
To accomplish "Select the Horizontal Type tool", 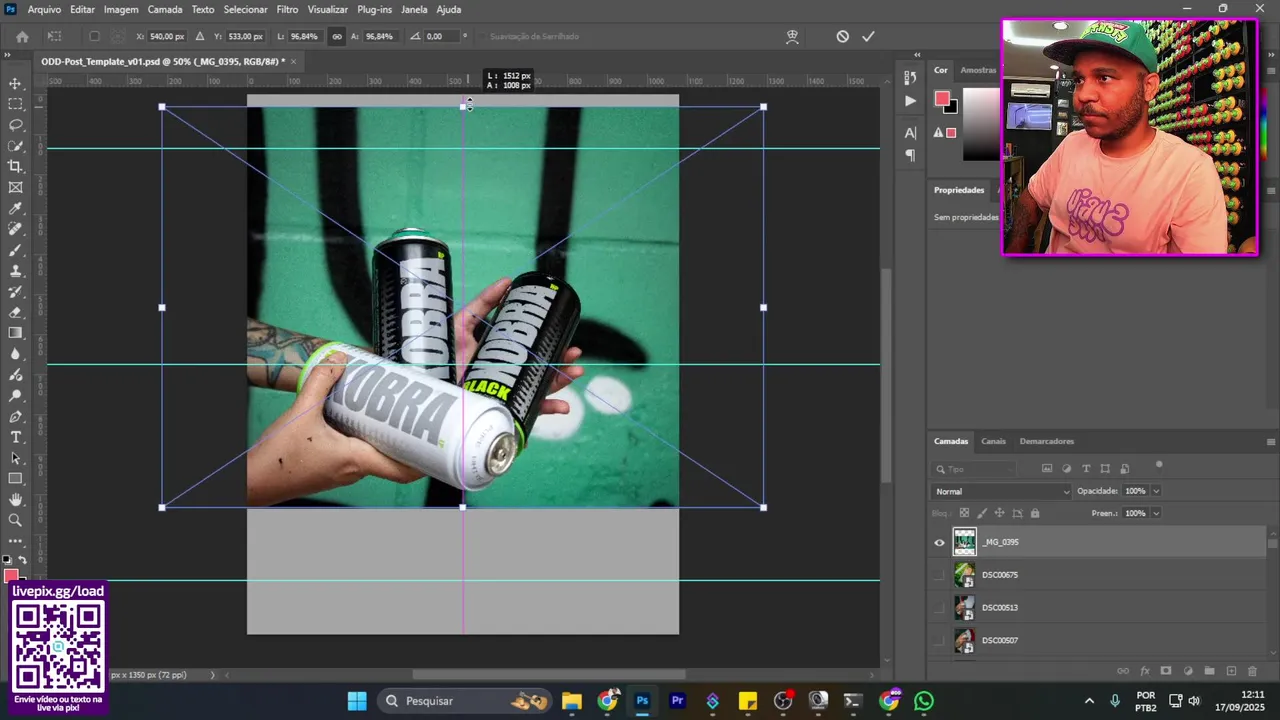I will click(15, 437).
